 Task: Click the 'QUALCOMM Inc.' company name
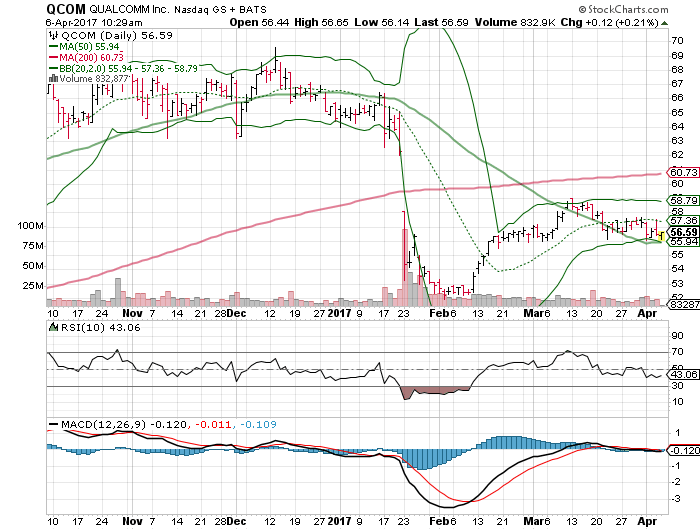[129, 9]
